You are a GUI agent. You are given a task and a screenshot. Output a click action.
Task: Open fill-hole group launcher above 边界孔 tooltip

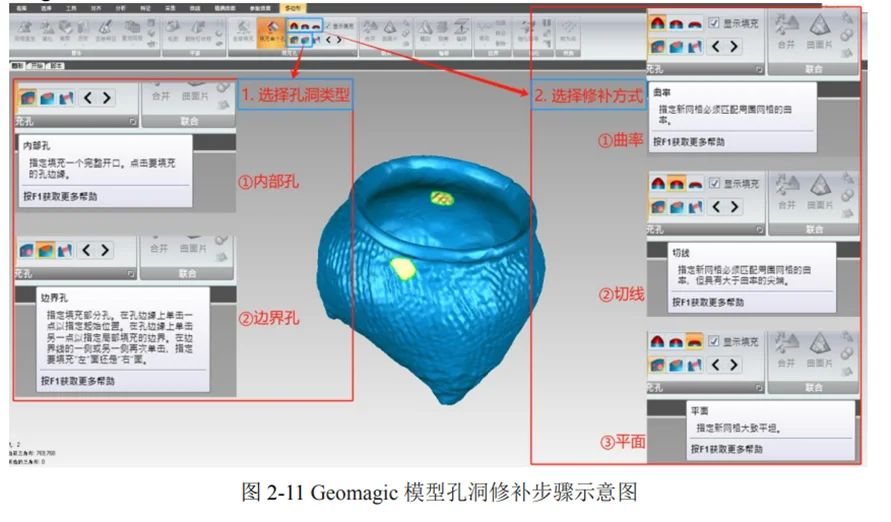131,273
